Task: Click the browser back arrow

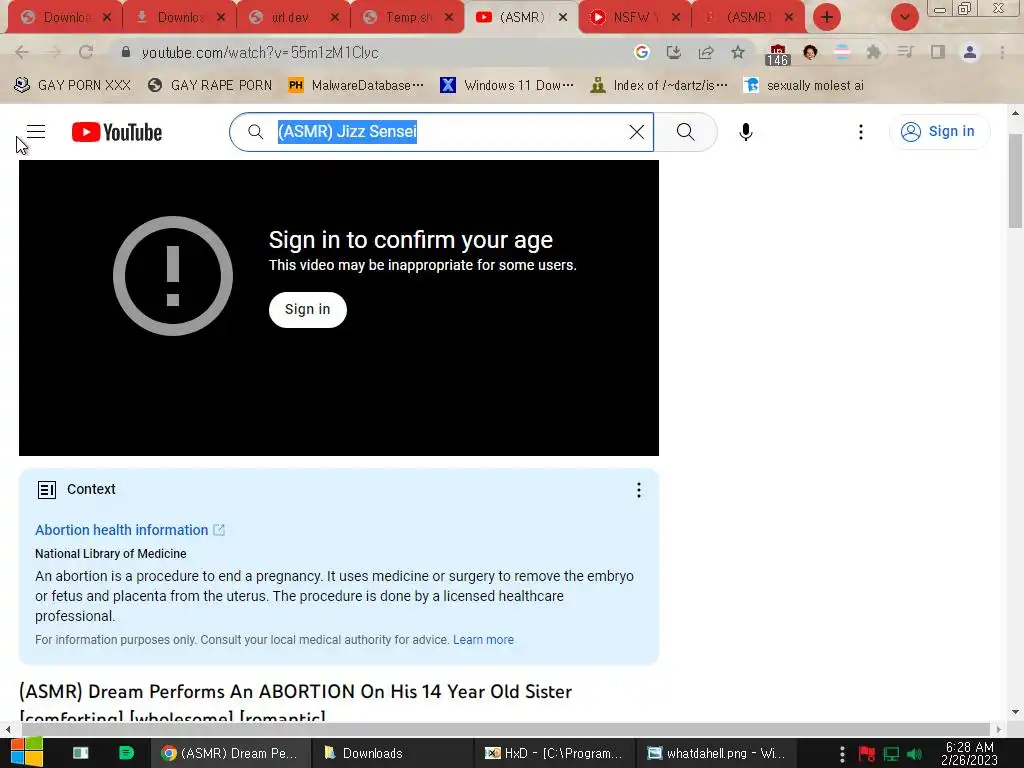Action: click(x=22, y=52)
